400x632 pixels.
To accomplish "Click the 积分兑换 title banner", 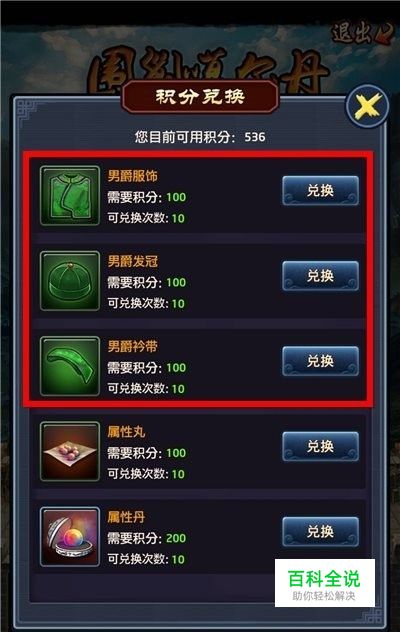I will [200, 97].
